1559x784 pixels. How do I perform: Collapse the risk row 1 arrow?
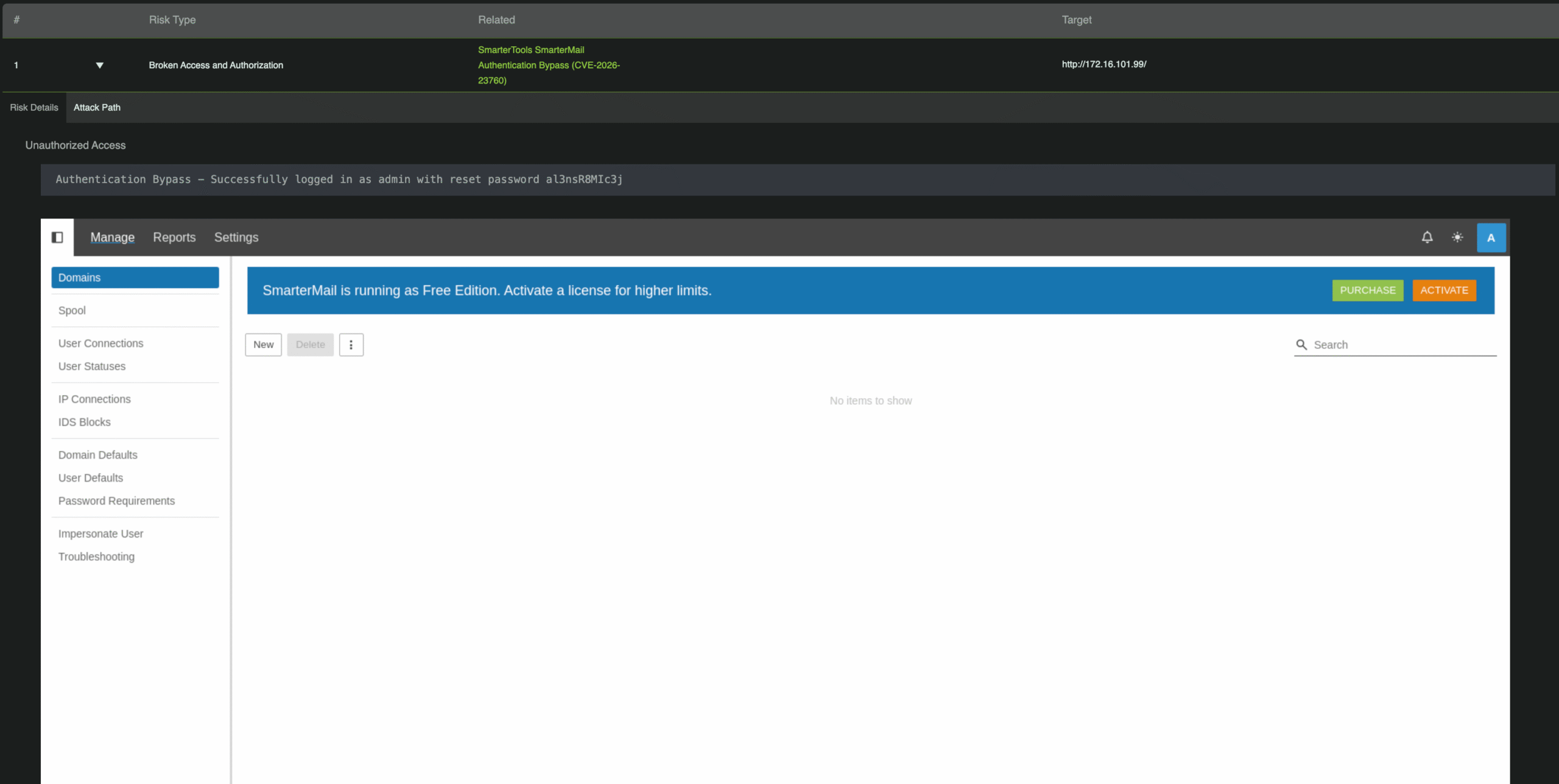(100, 65)
